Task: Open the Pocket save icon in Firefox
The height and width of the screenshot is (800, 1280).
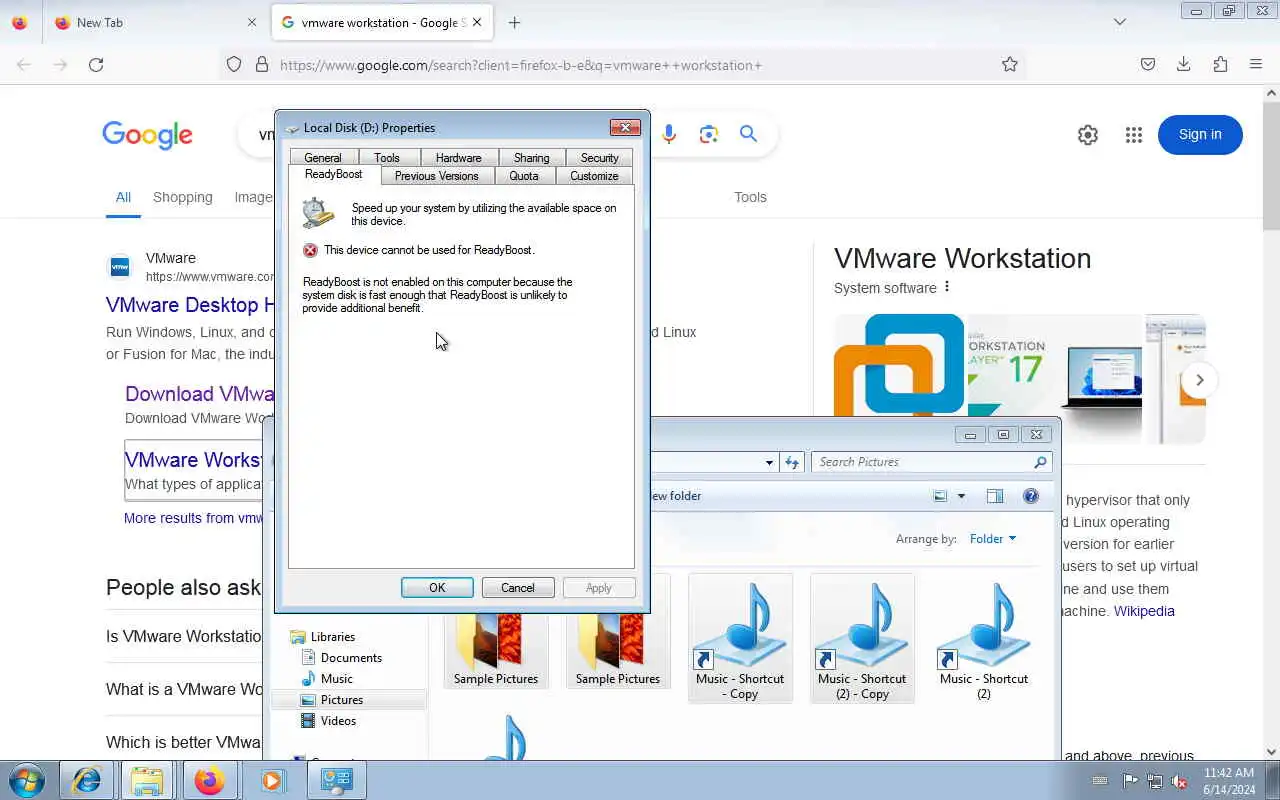Action: [x=1148, y=64]
